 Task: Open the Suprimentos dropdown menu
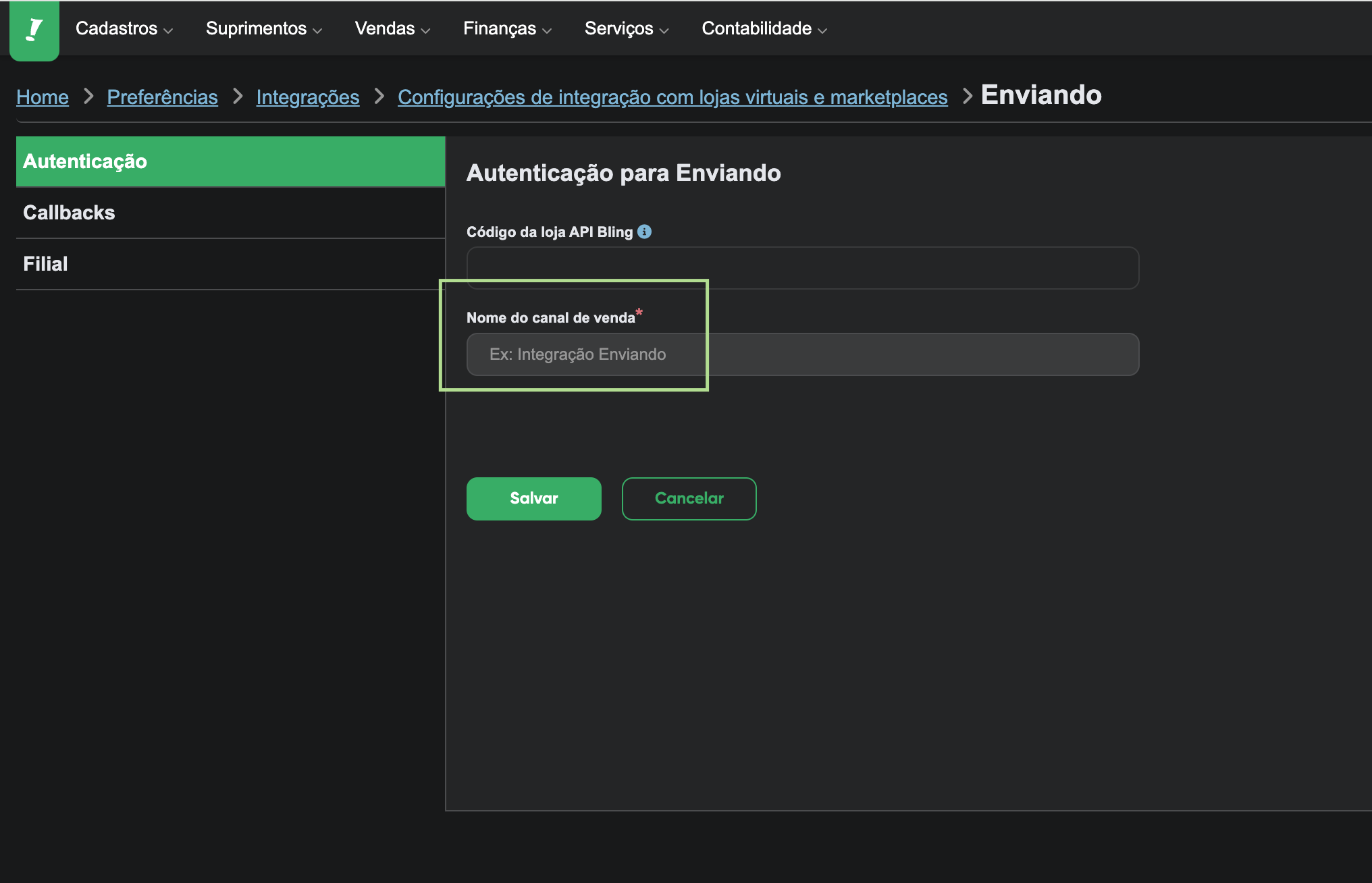pyautogui.click(x=264, y=28)
